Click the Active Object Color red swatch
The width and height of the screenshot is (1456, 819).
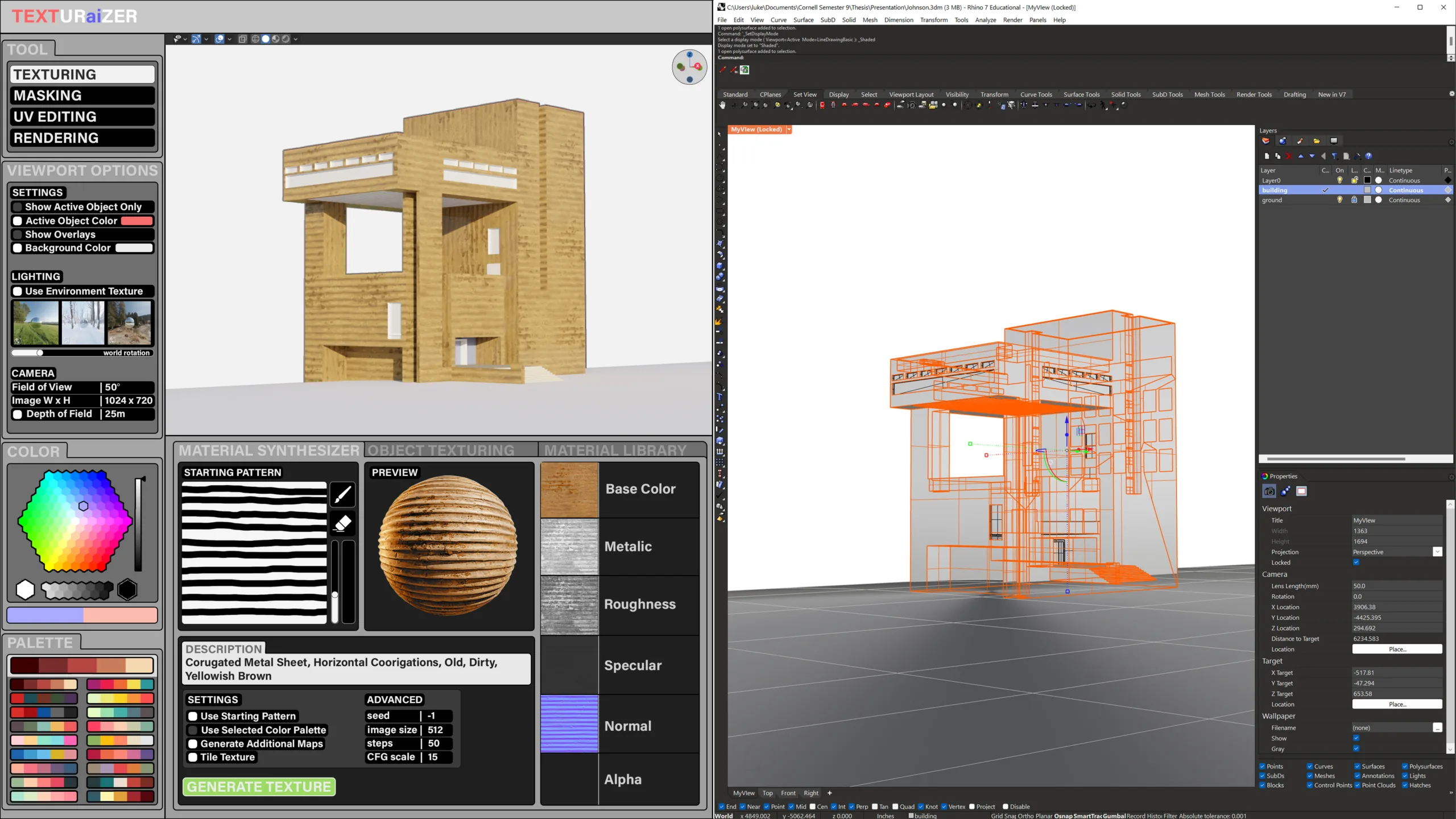136,221
